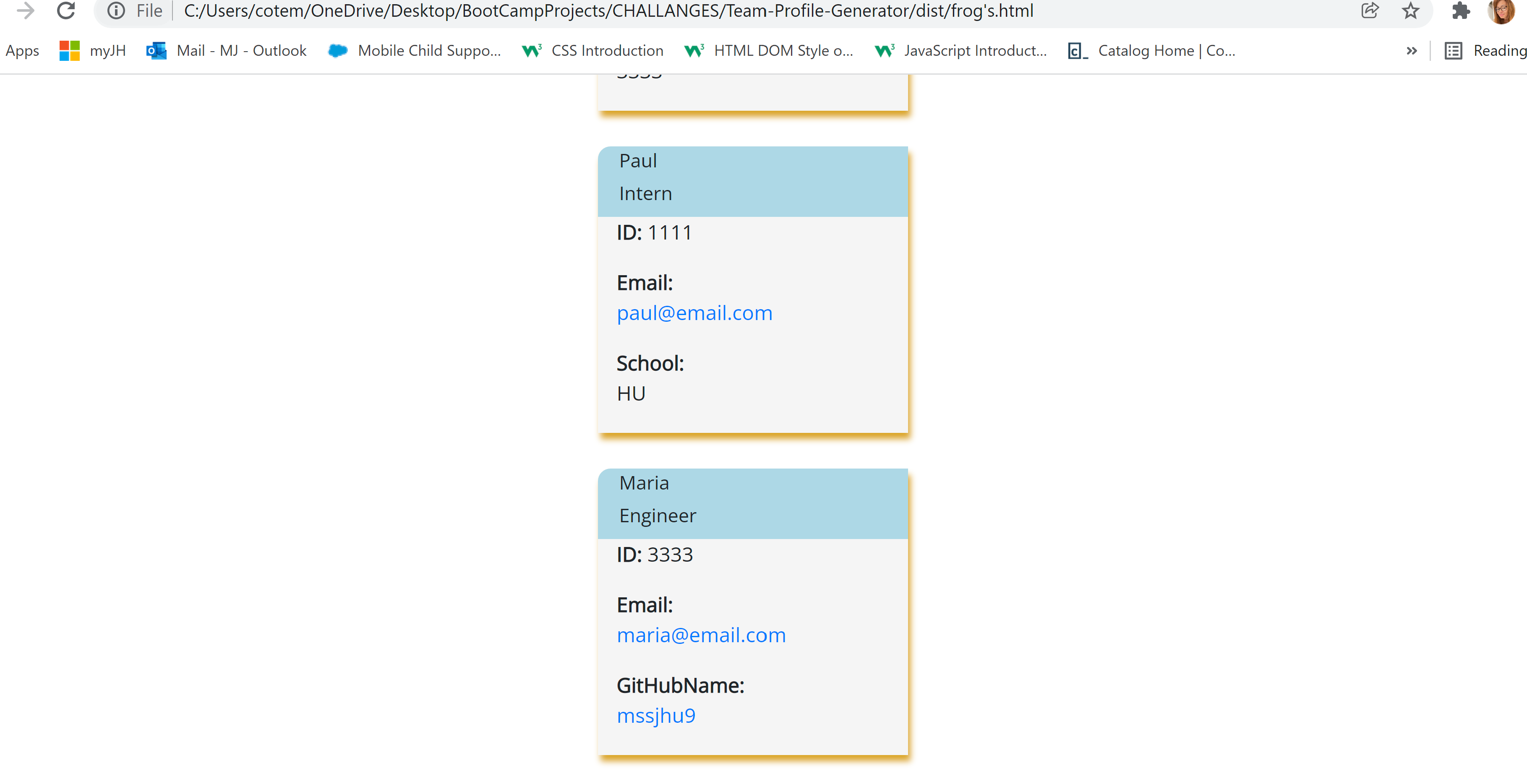This screenshot has height=784, width=1527.
Task: Open the Mobile Child Support bookmark
Action: (x=414, y=51)
